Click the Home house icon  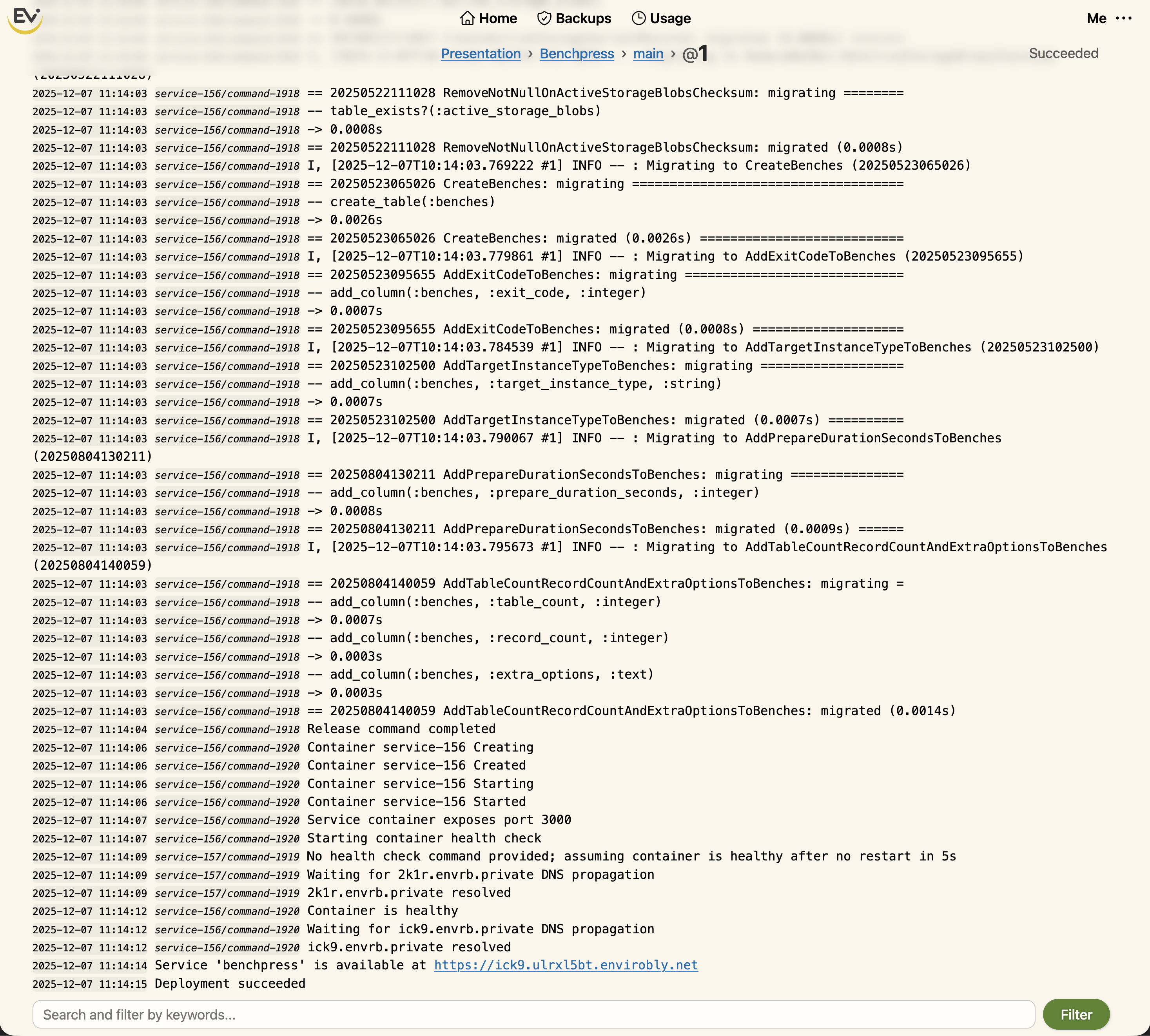coord(467,18)
